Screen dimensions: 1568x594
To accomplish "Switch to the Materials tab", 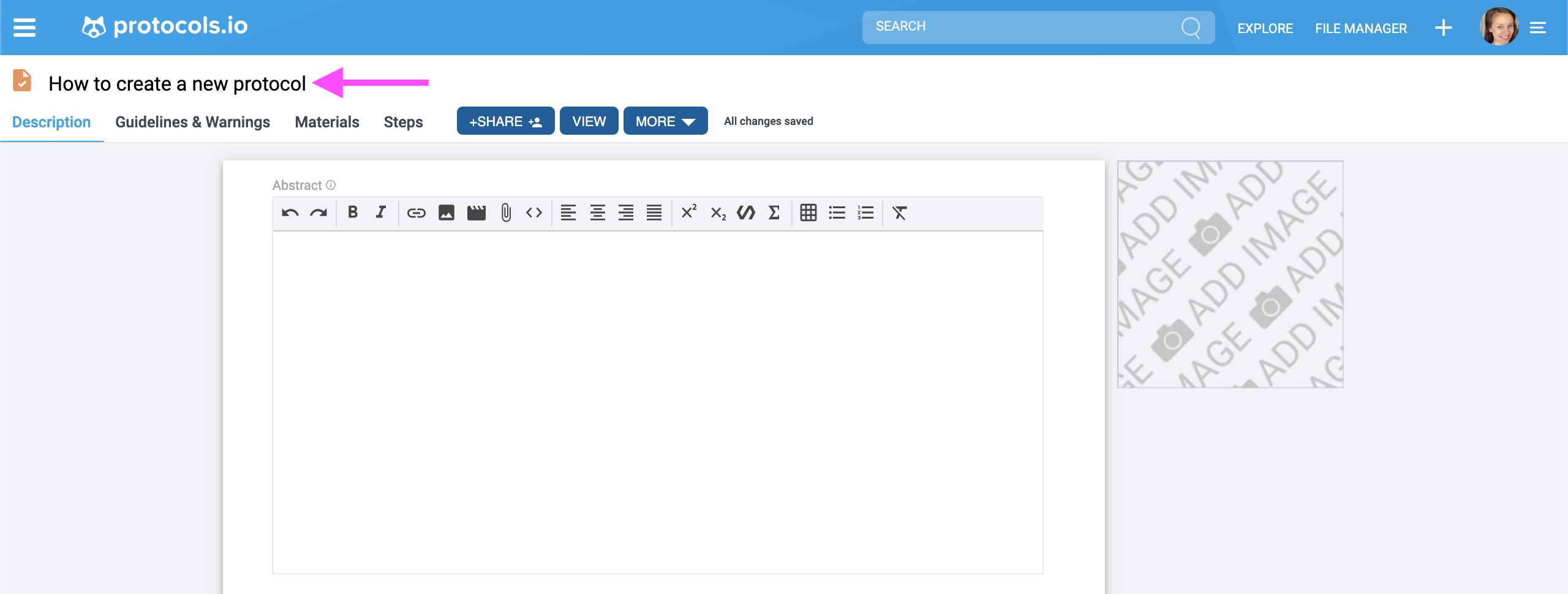I will click(326, 122).
